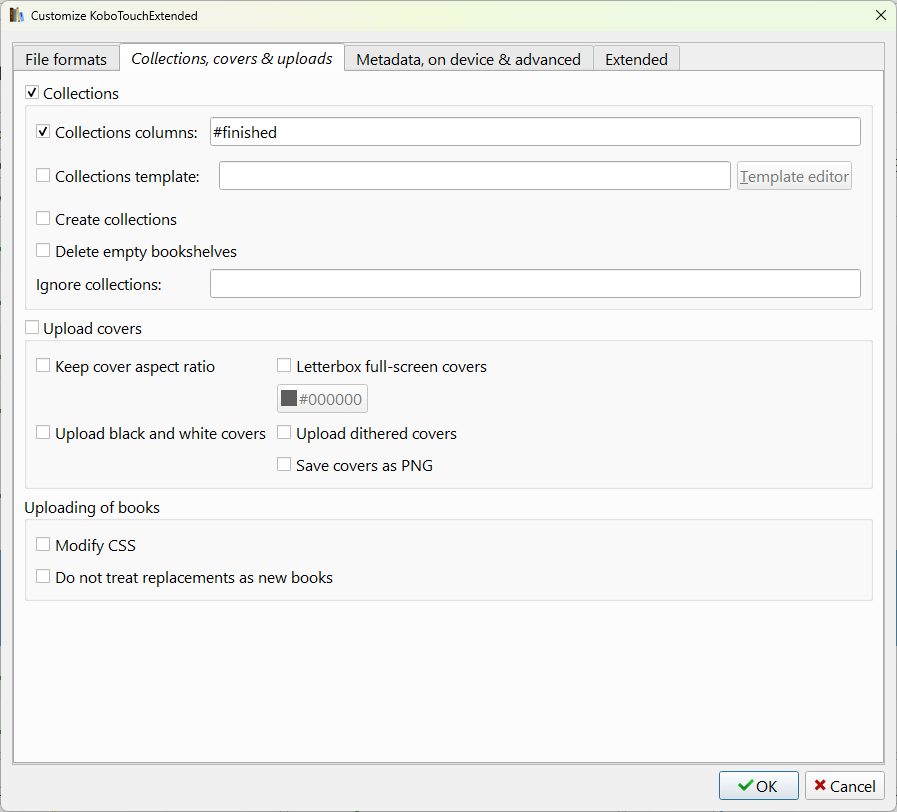Open the File formats tab
897x812 pixels.
66,59
